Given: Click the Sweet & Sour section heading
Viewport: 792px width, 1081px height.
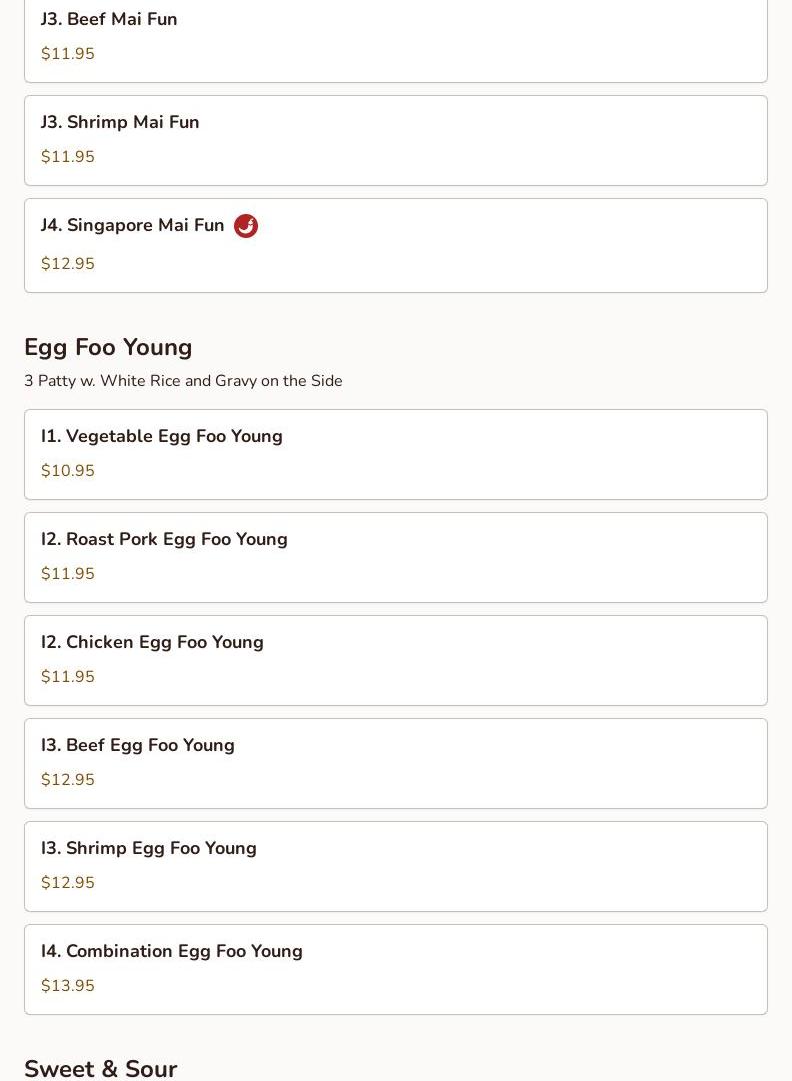Looking at the screenshot, I should (101, 1068).
